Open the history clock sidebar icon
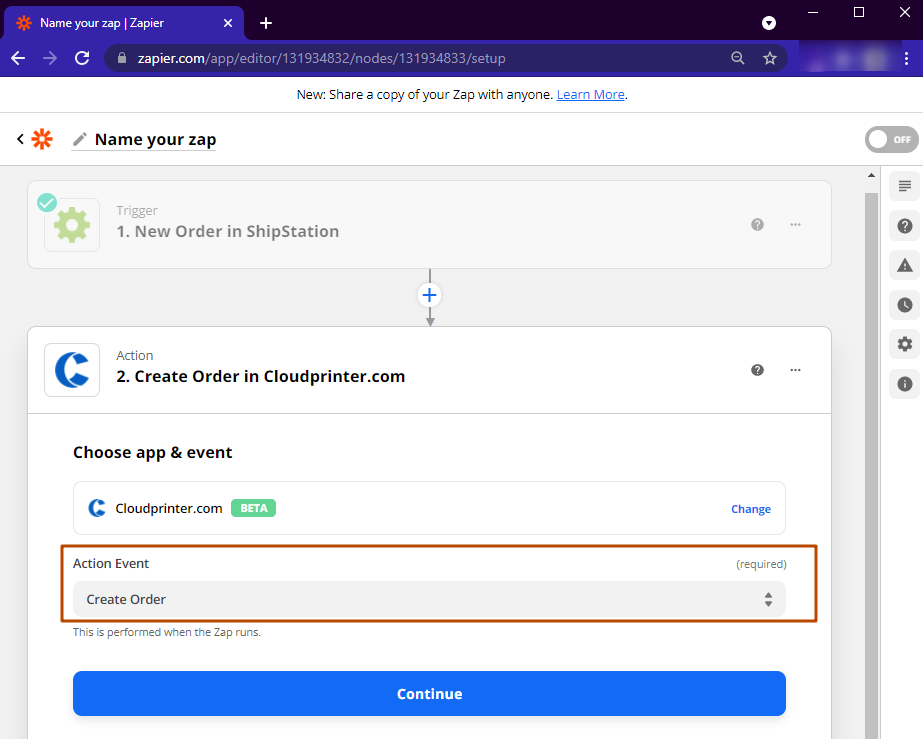Screen dimensions: 923x739 (905, 305)
